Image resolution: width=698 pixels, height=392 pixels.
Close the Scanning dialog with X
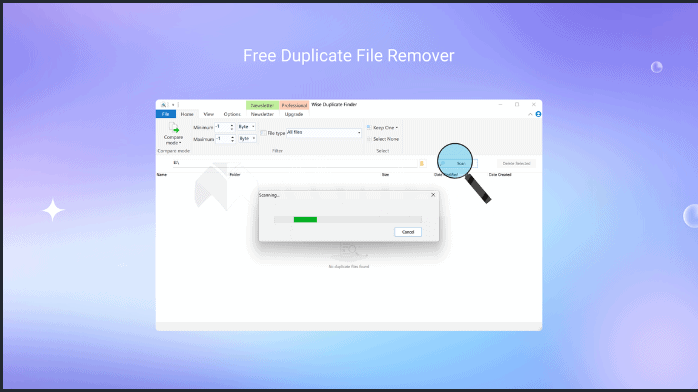point(433,195)
